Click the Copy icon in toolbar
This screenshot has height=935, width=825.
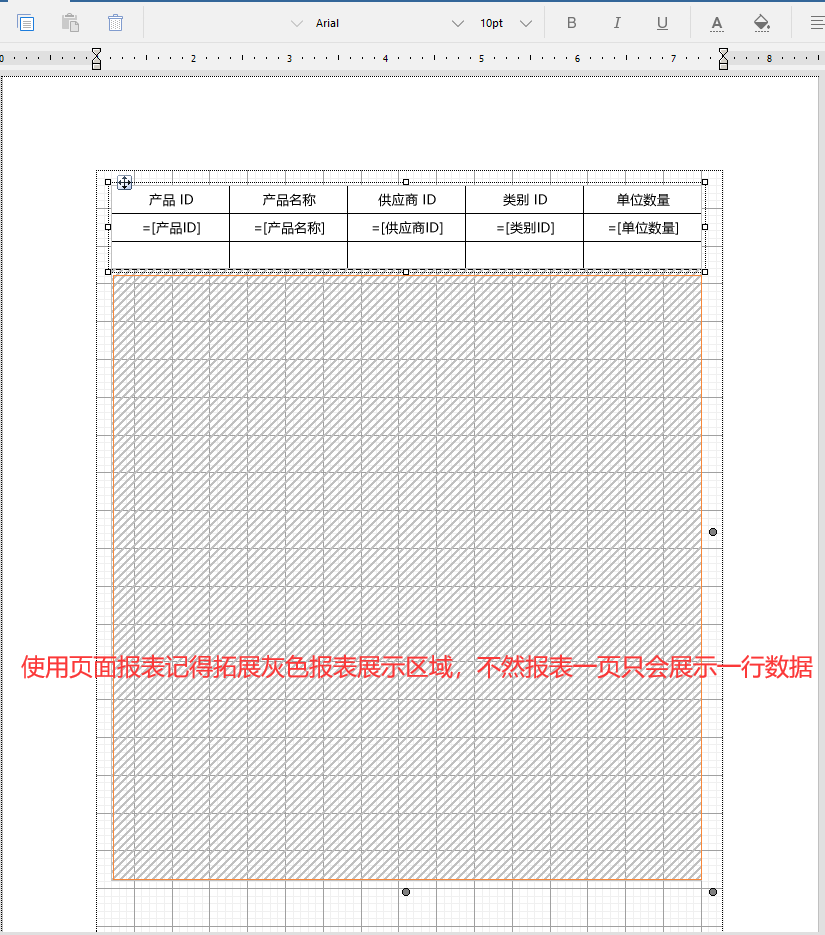pyautogui.click(x=26, y=23)
